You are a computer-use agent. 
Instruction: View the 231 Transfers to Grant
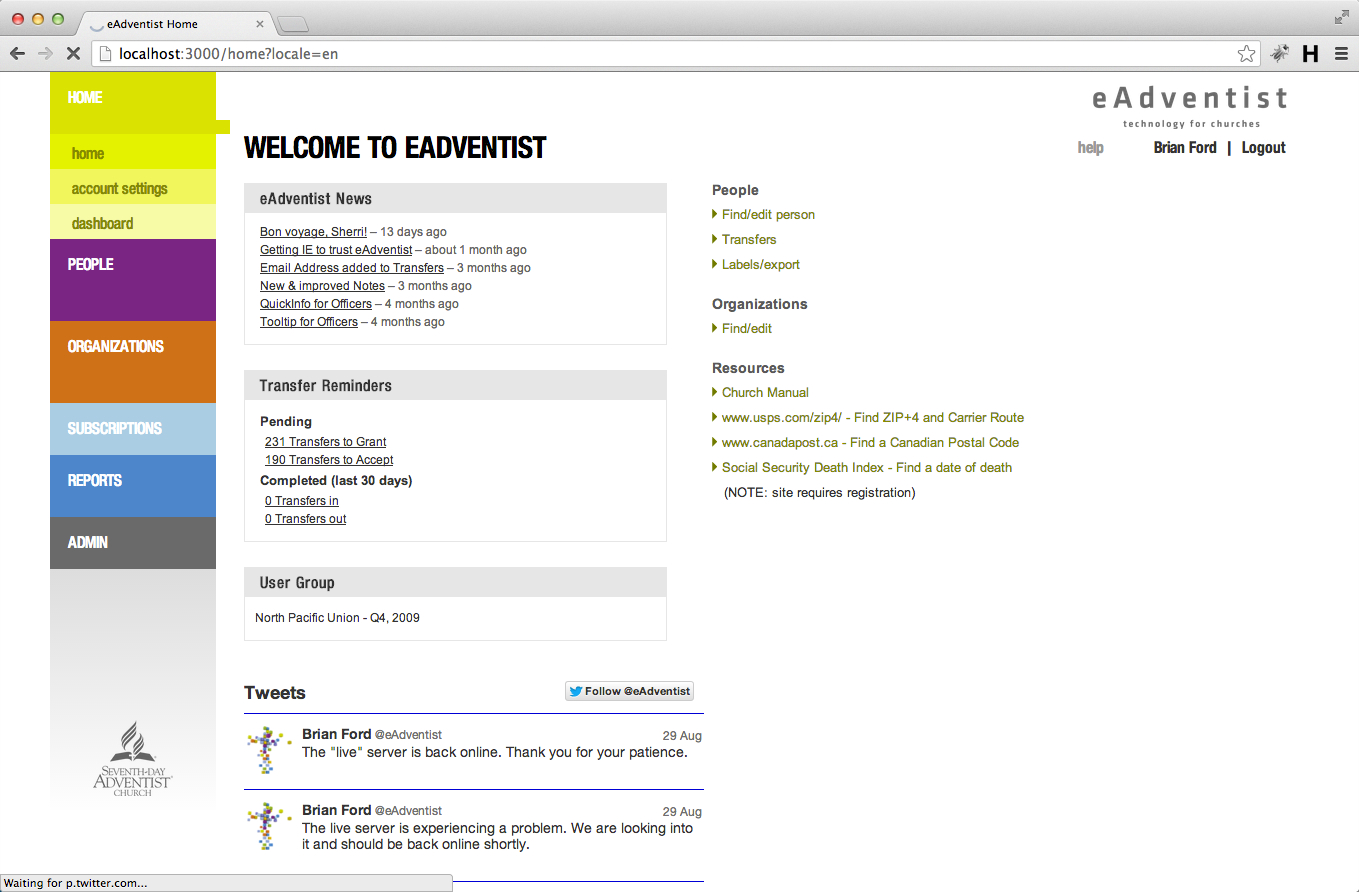[326, 442]
